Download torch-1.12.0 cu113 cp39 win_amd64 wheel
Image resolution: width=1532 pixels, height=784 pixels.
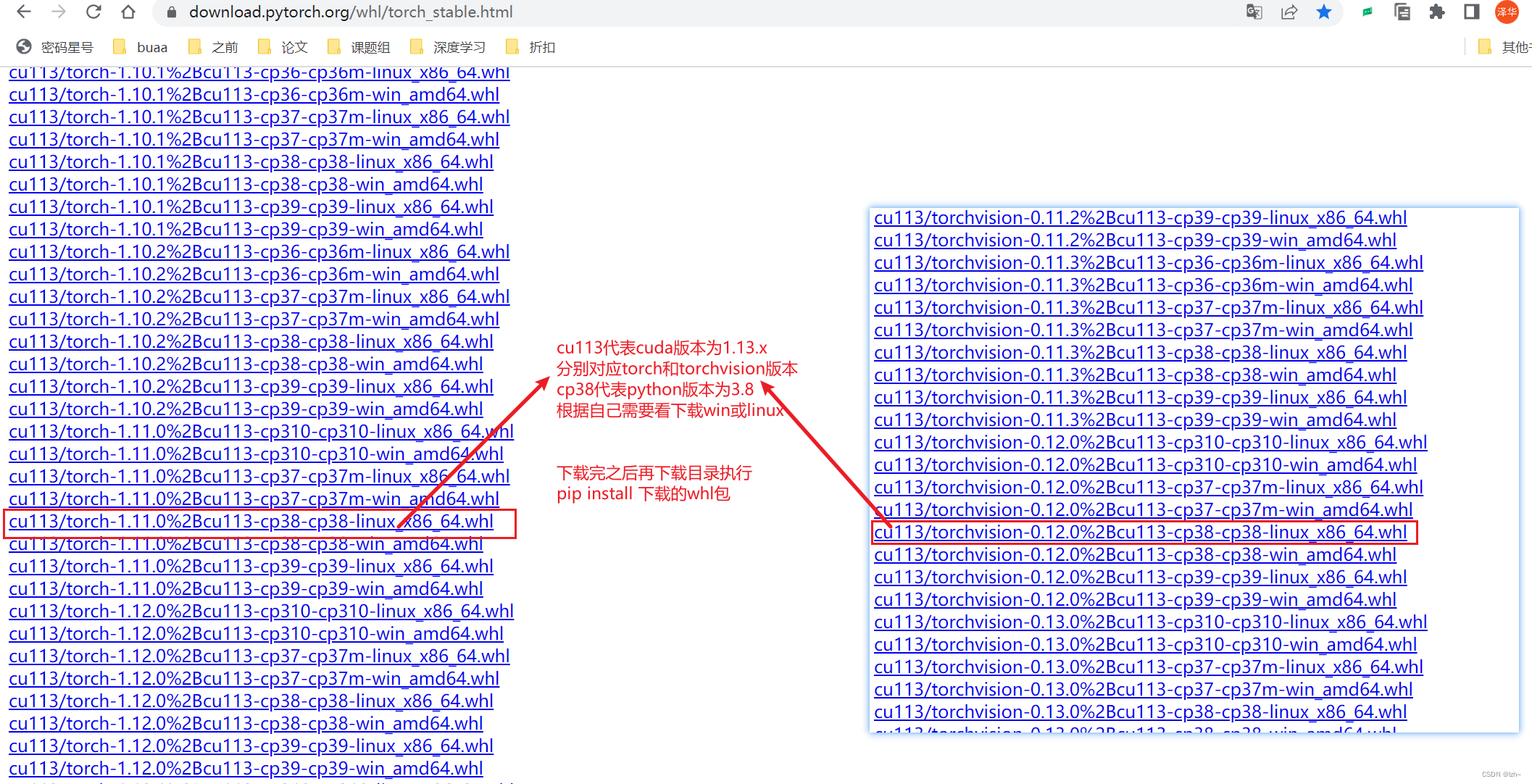pos(246,769)
